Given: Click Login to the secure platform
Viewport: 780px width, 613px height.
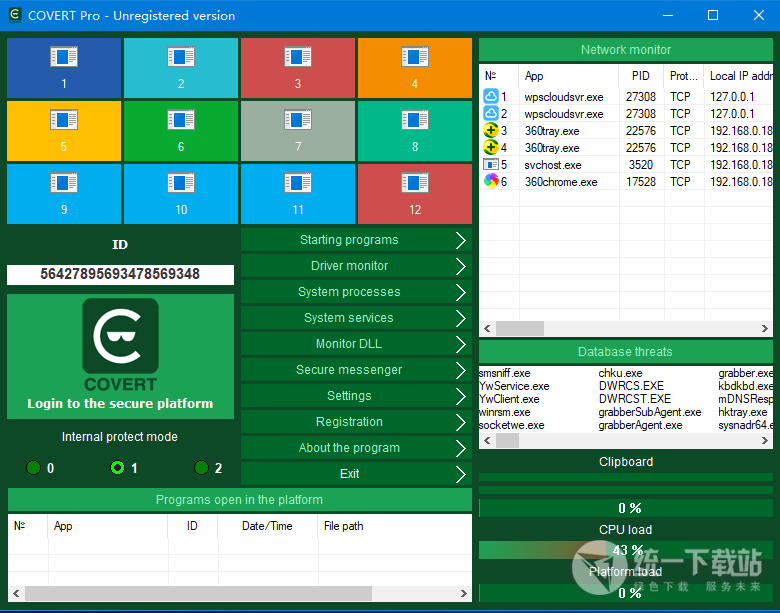Looking at the screenshot, I should [x=120, y=404].
